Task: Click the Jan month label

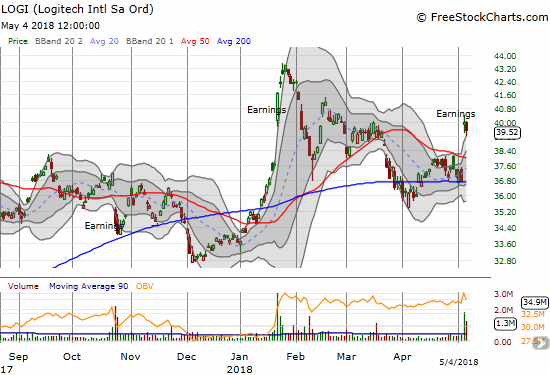Action: pos(239,357)
